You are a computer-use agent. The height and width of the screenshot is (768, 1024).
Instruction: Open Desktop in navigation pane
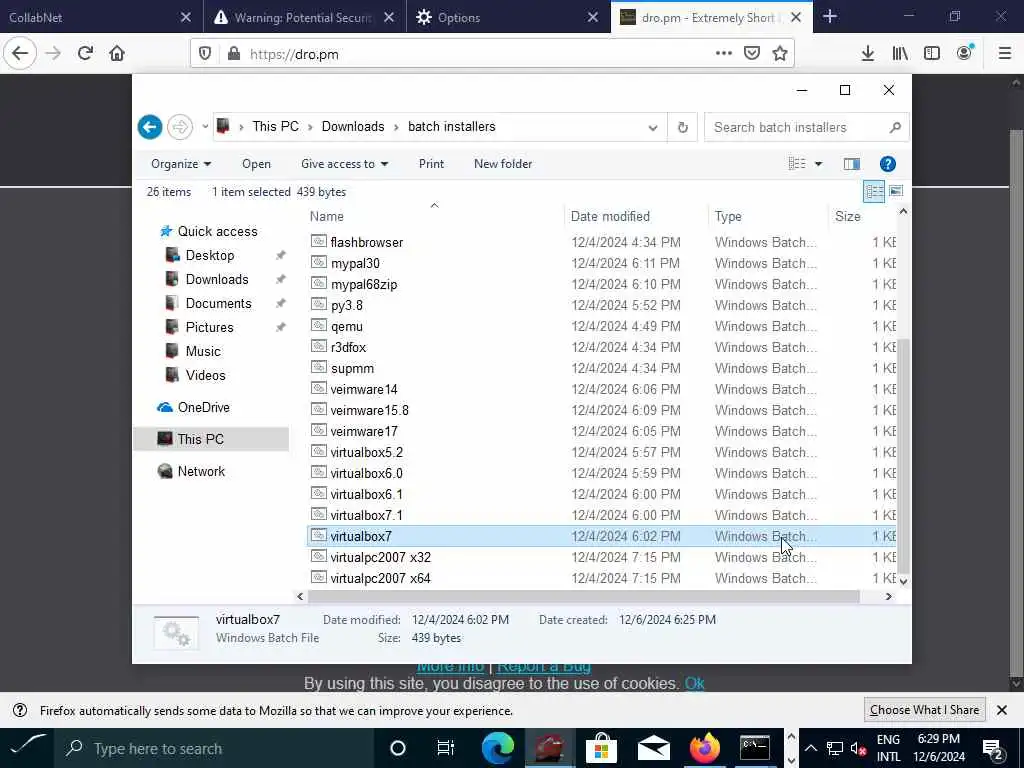point(210,255)
